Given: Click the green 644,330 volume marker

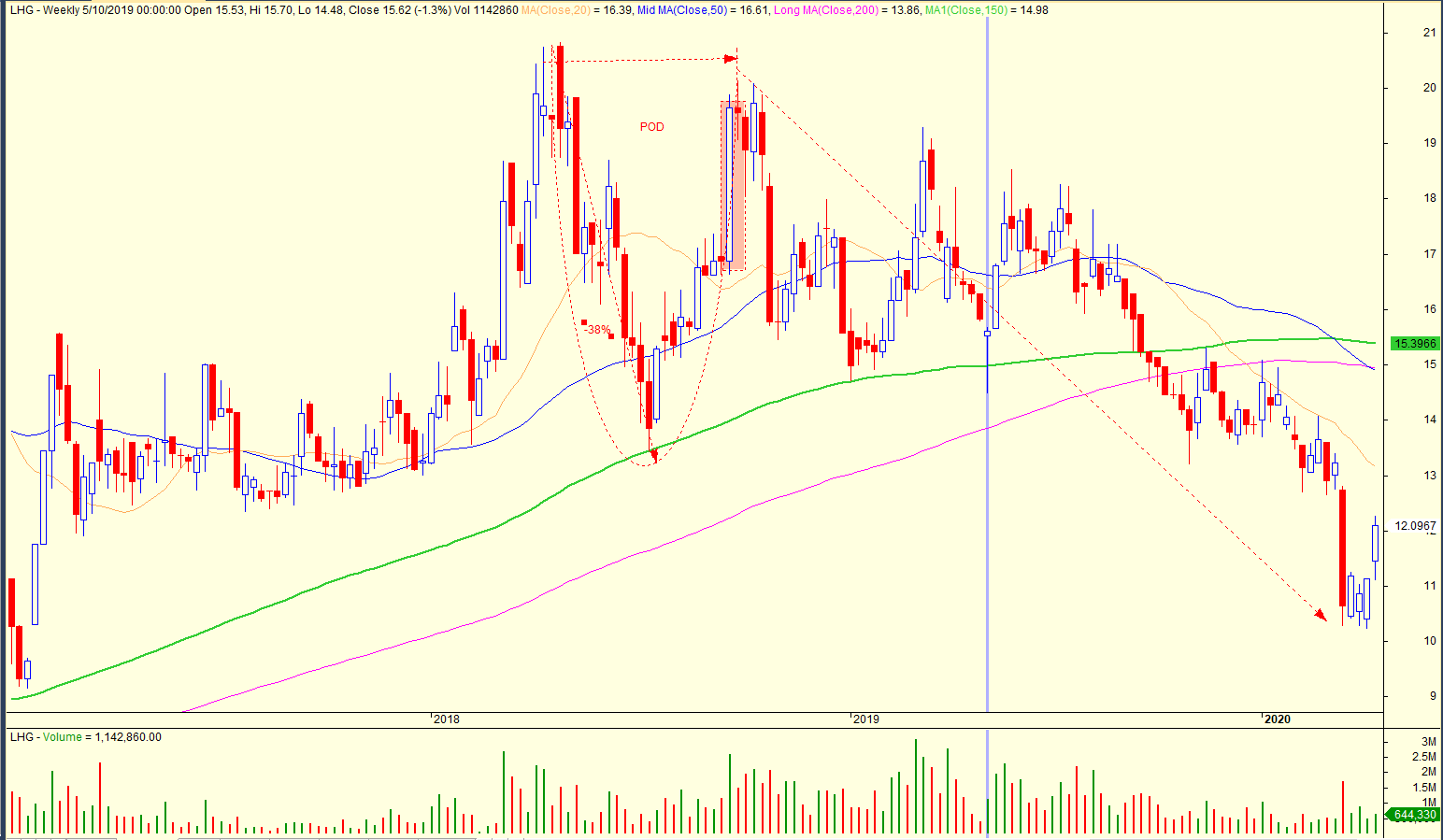Looking at the screenshot, I should (1413, 815).
